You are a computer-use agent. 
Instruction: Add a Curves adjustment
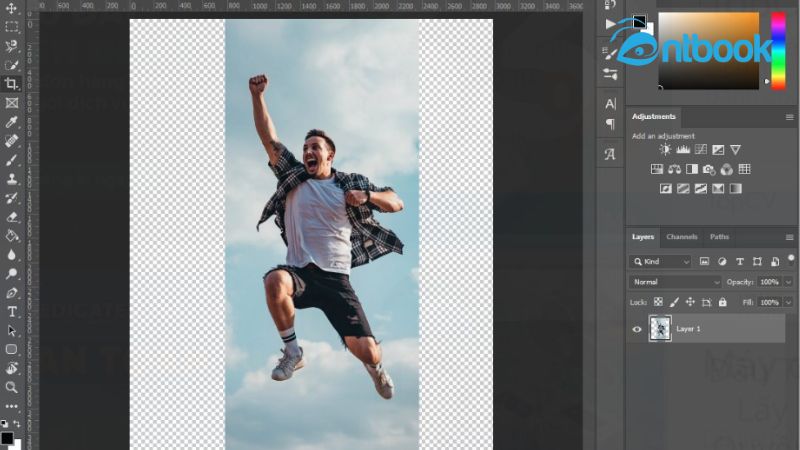coord(701,149)
